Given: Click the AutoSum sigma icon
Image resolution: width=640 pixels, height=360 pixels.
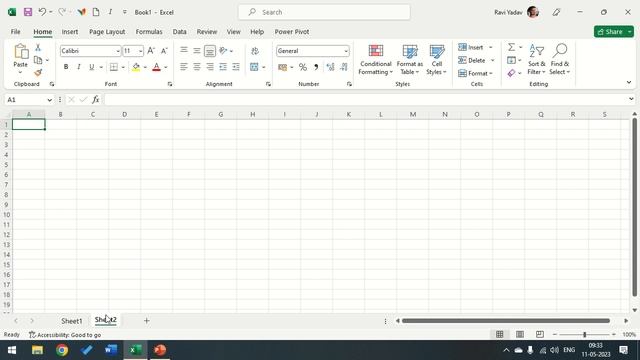Looking at the screenshot, I should (511, 47).
